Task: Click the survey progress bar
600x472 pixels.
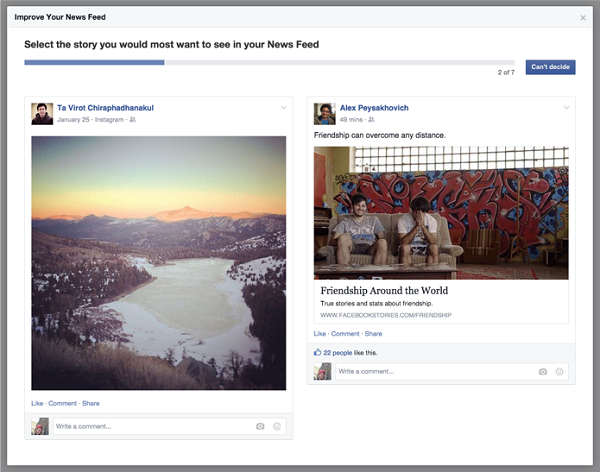Action: coord(270,62)
